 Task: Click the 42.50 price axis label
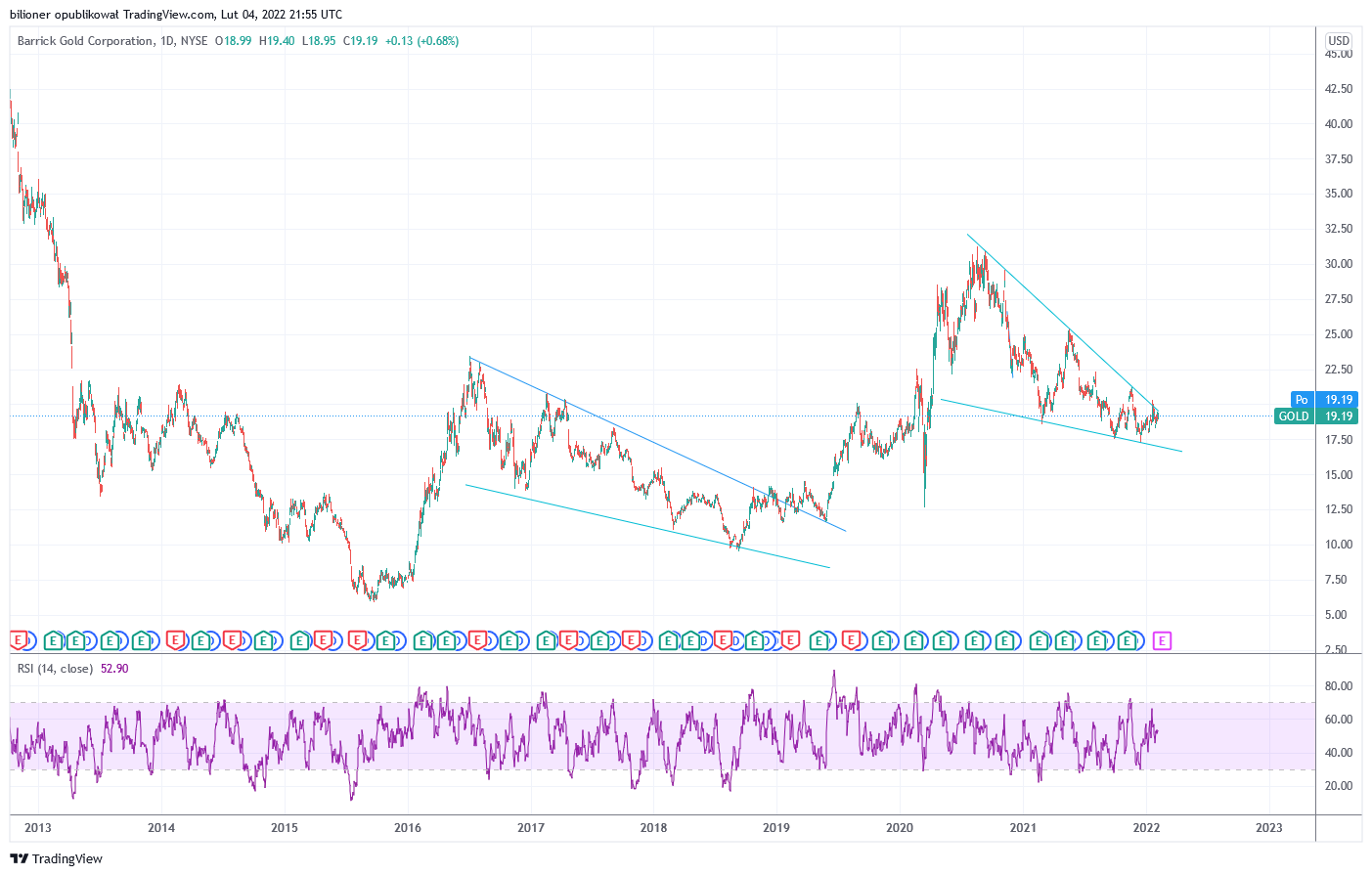1339,89
